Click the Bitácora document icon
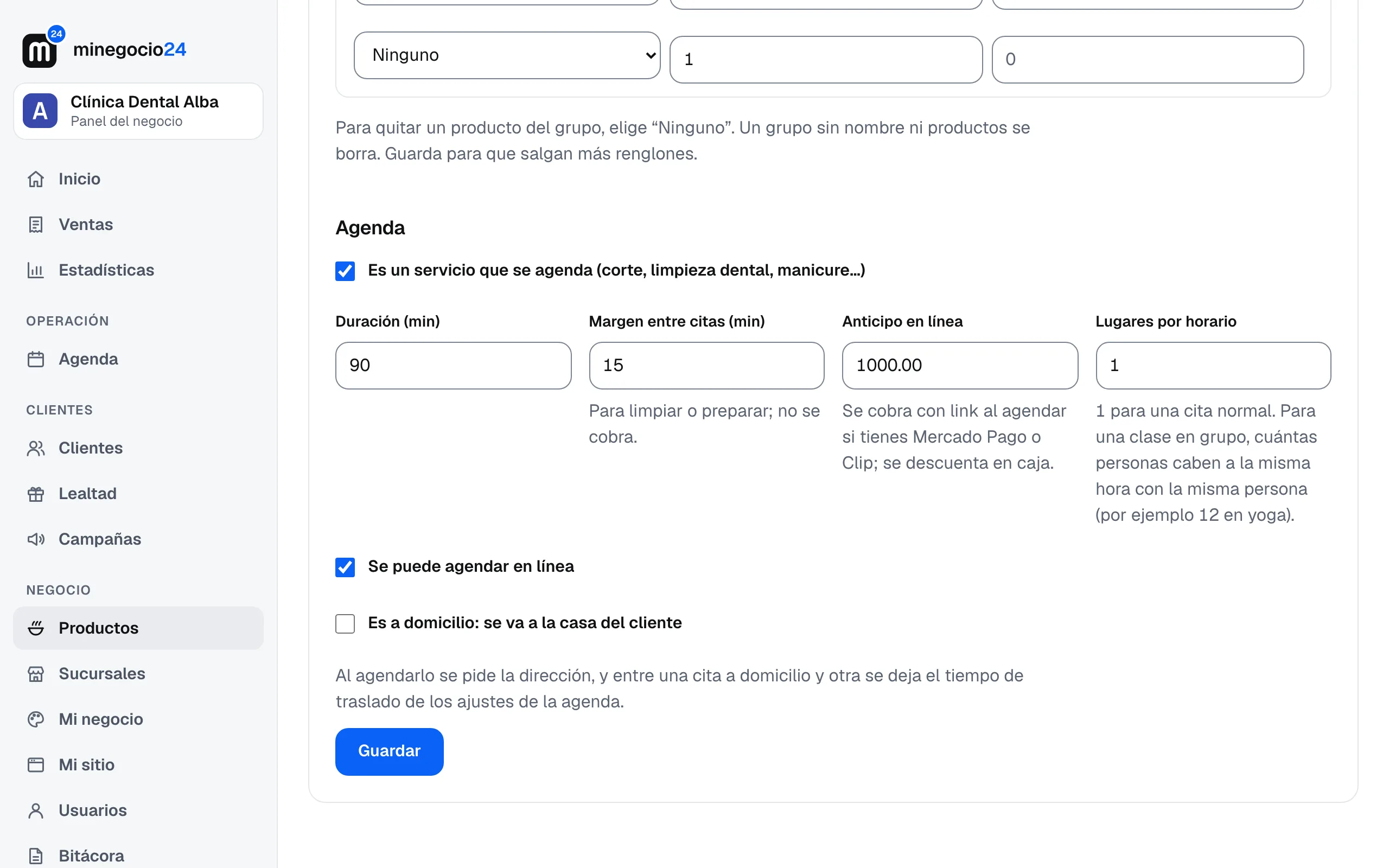Screen dimensions: 1389x868 pyautogui.click(x=36, y=856)
